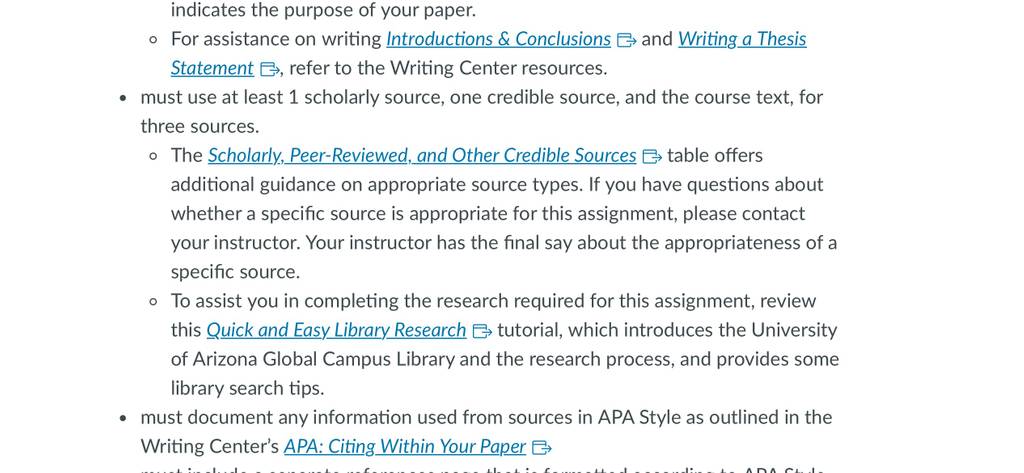Open Scholarly, Peer-Reviewed, and Other Credible Sources

[x=422, y=155]
